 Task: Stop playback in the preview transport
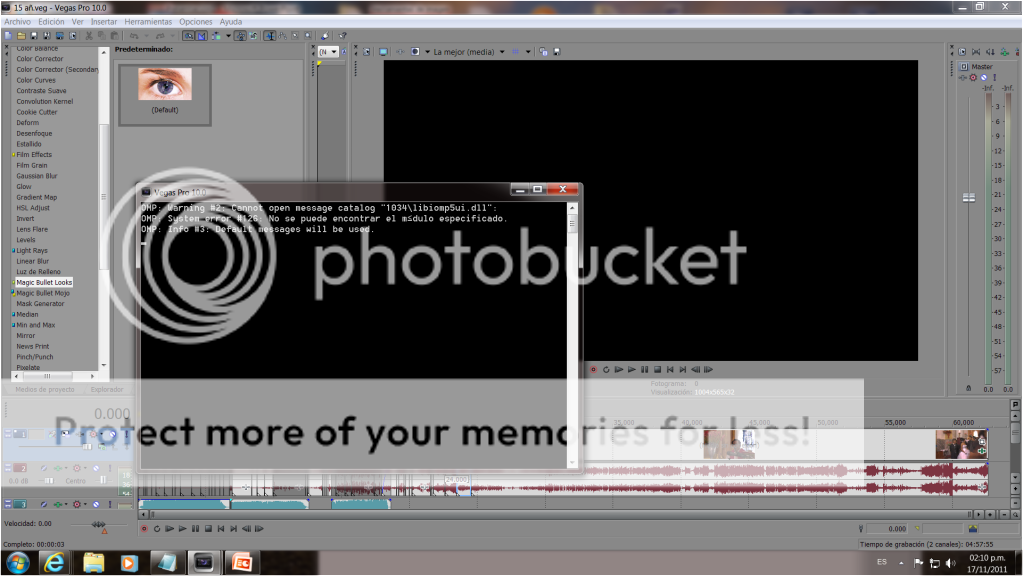(658, 370)
